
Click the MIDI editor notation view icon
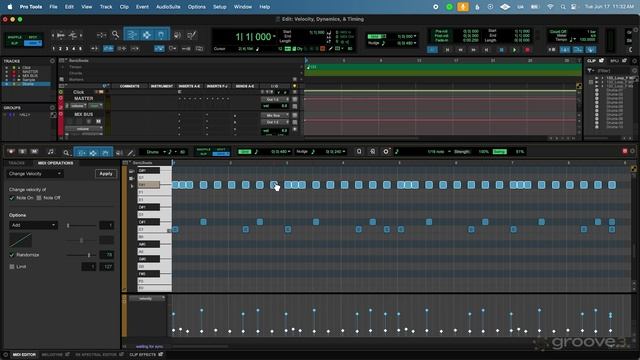click(x=51, y=152)
